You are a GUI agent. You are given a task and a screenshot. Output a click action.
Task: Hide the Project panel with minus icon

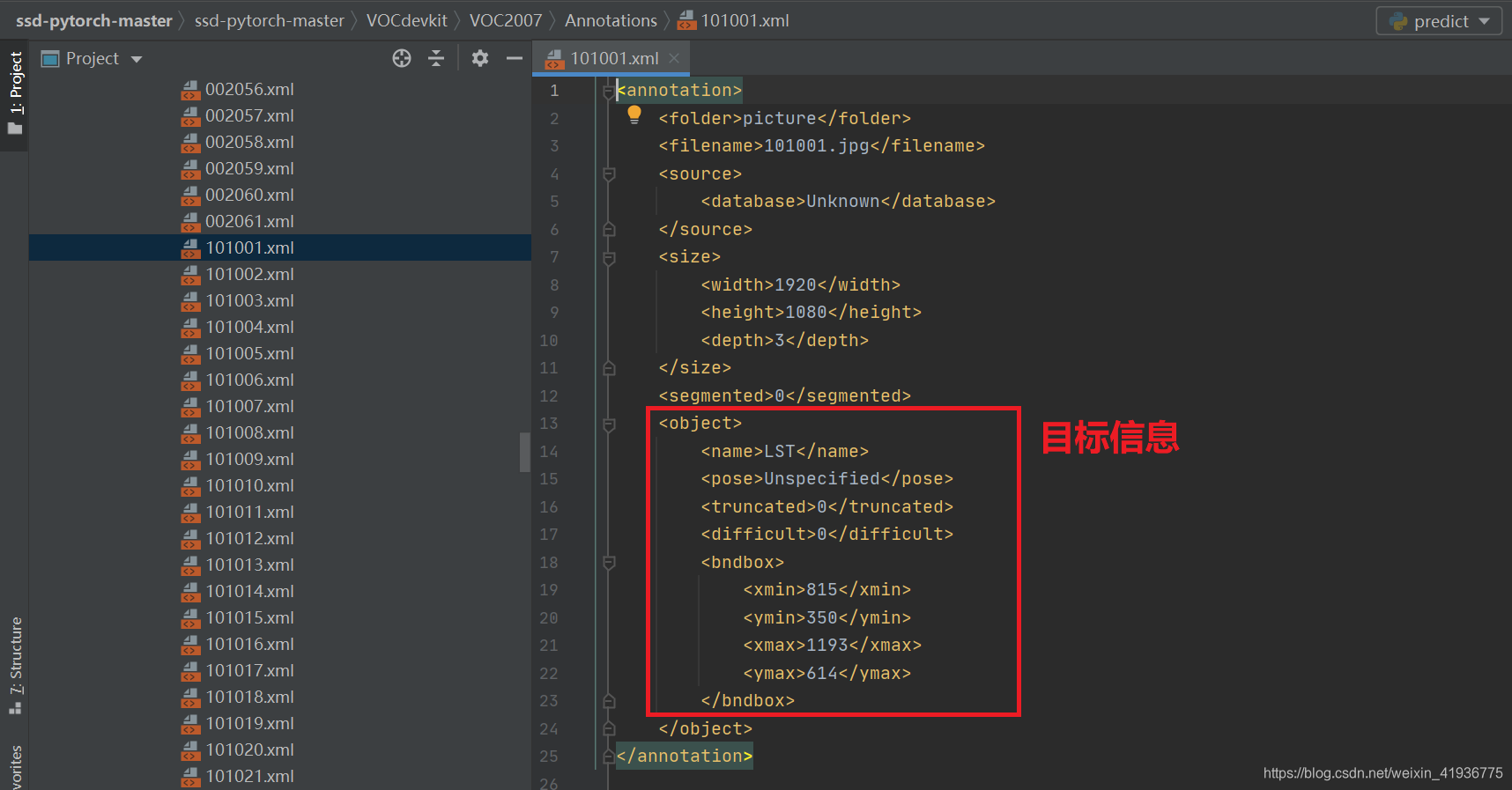pos(515,58)
